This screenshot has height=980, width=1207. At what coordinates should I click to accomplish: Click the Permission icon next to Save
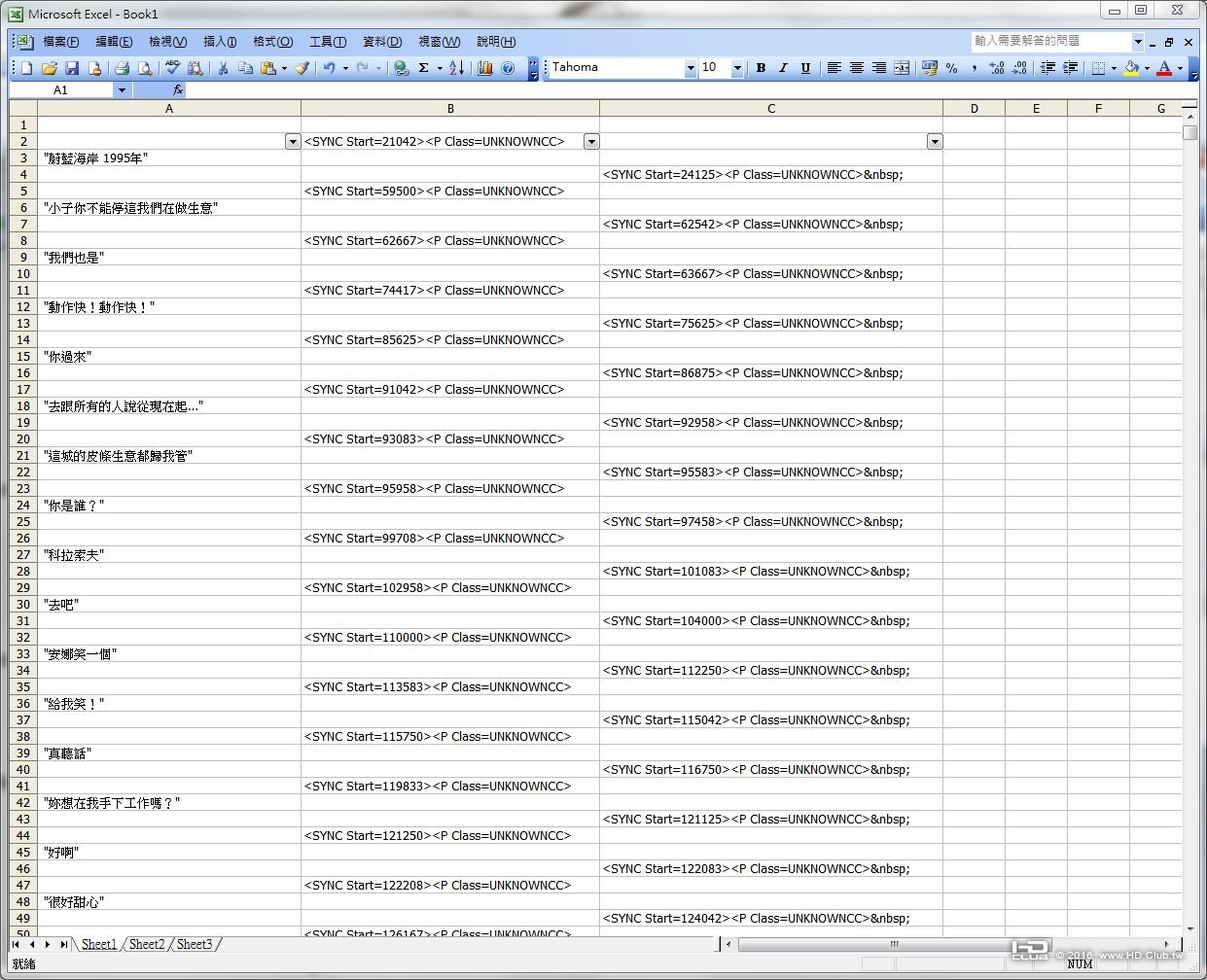[x=94, y=68]
